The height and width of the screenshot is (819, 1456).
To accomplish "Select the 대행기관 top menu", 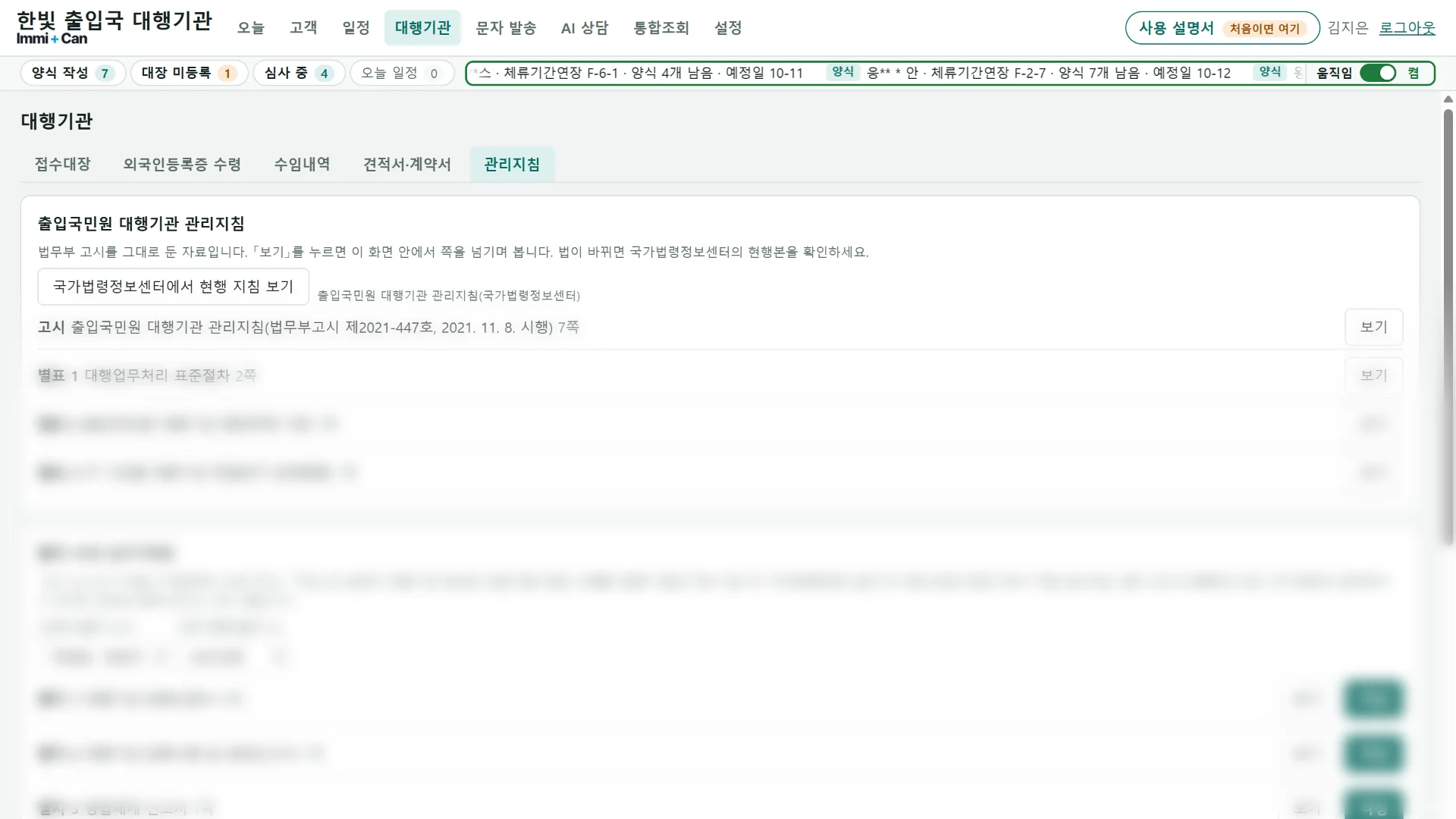I will [x=422, y=28].
